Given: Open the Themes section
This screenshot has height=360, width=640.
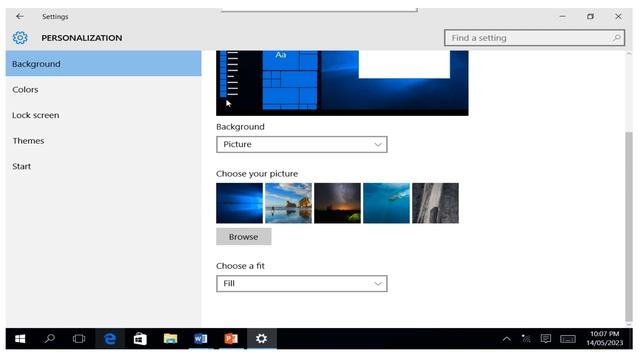Looking at the screenshot, I should [103, 141].
